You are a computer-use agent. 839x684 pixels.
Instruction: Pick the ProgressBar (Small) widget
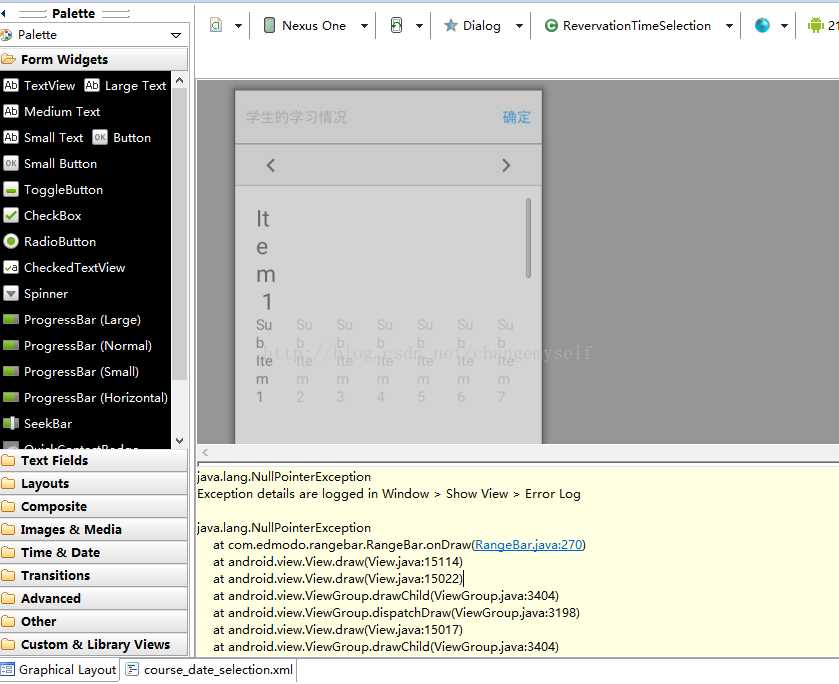coord(71,371)
